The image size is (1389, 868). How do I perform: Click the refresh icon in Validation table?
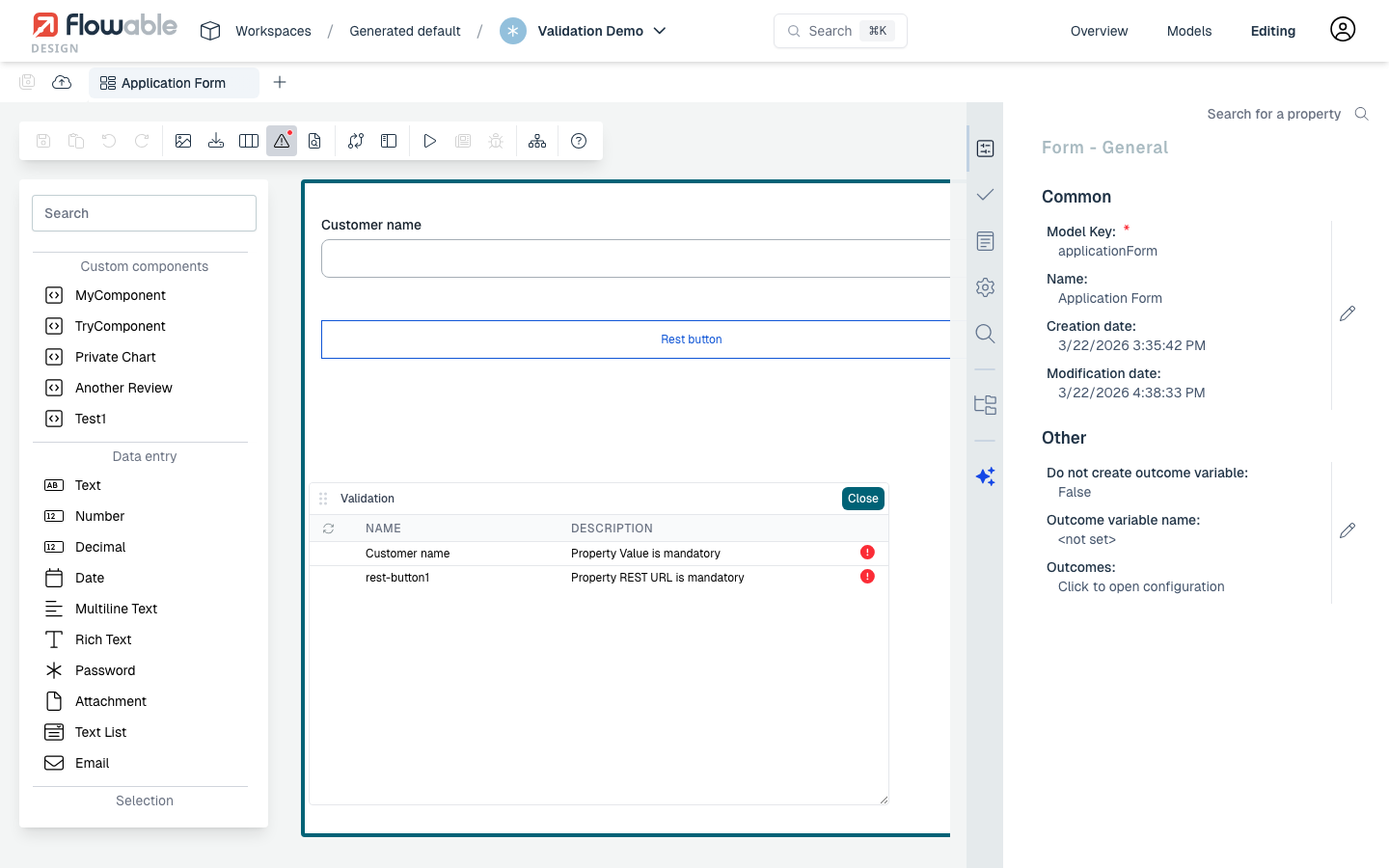(328, 528)
